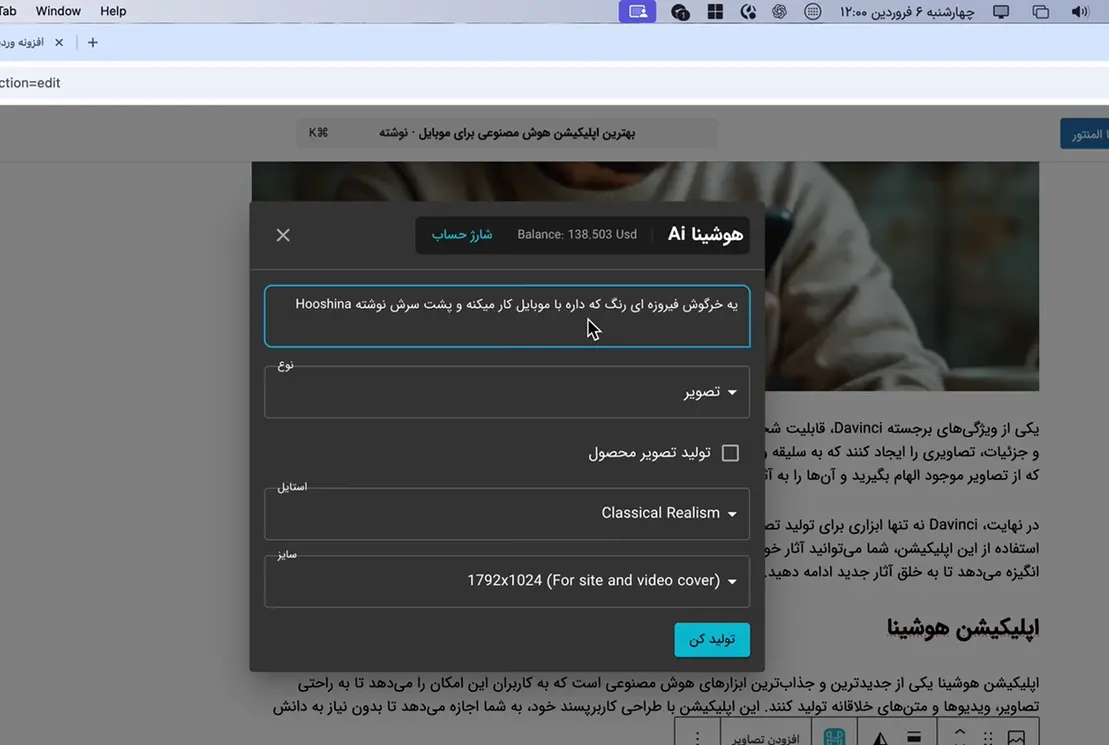The width and height of the screenshot is (1109, 745).
Task: Focus the image prompt text field
Action: tap(507, 316)
